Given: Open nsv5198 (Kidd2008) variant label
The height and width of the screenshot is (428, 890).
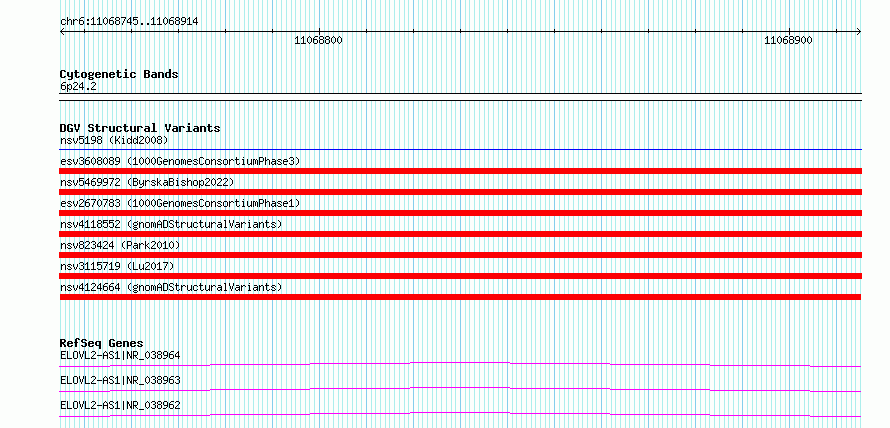Looking at the screenshot, I should tap(114, 140).
